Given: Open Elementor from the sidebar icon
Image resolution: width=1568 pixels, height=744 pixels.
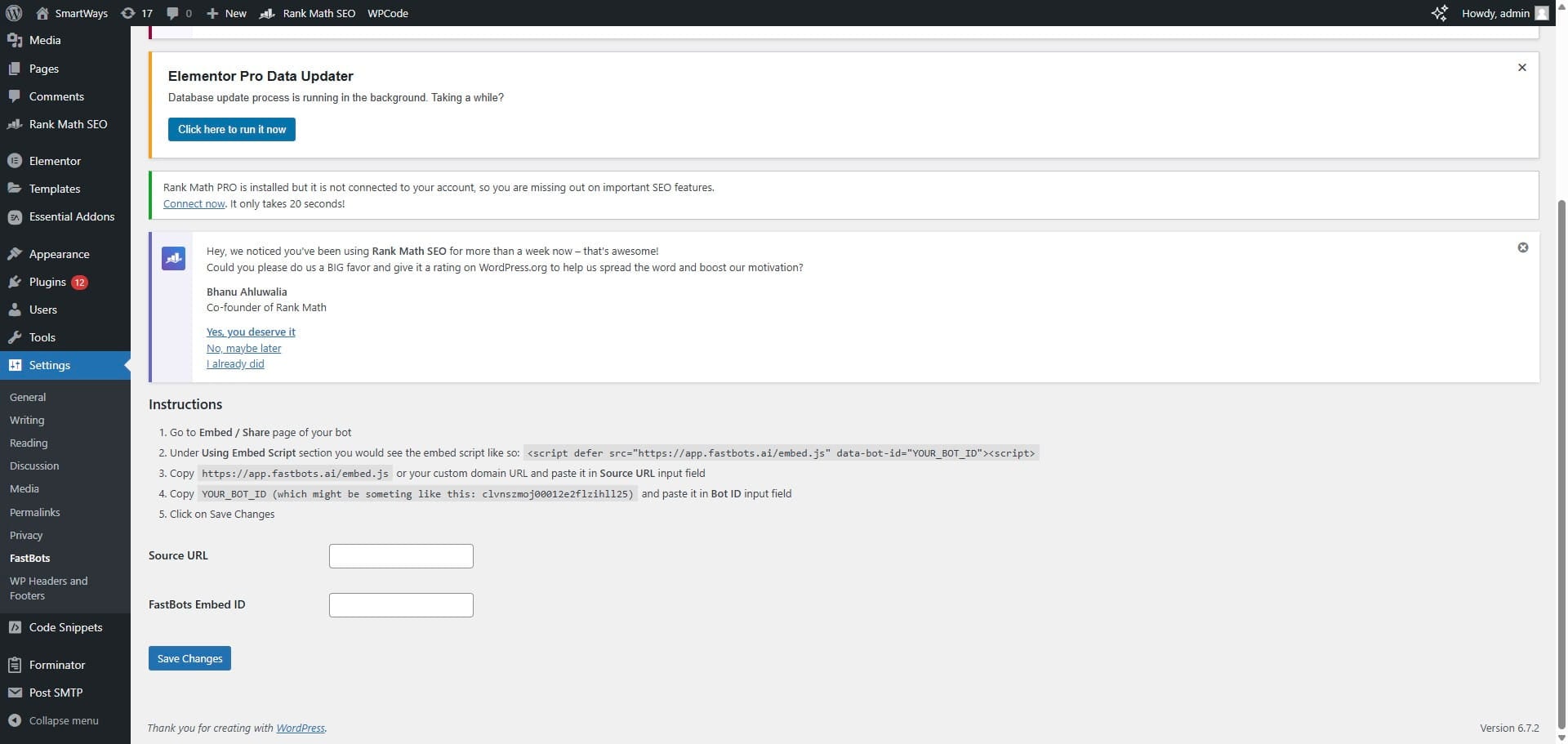Looking at the screenshot, I should (x=15, y=161).
